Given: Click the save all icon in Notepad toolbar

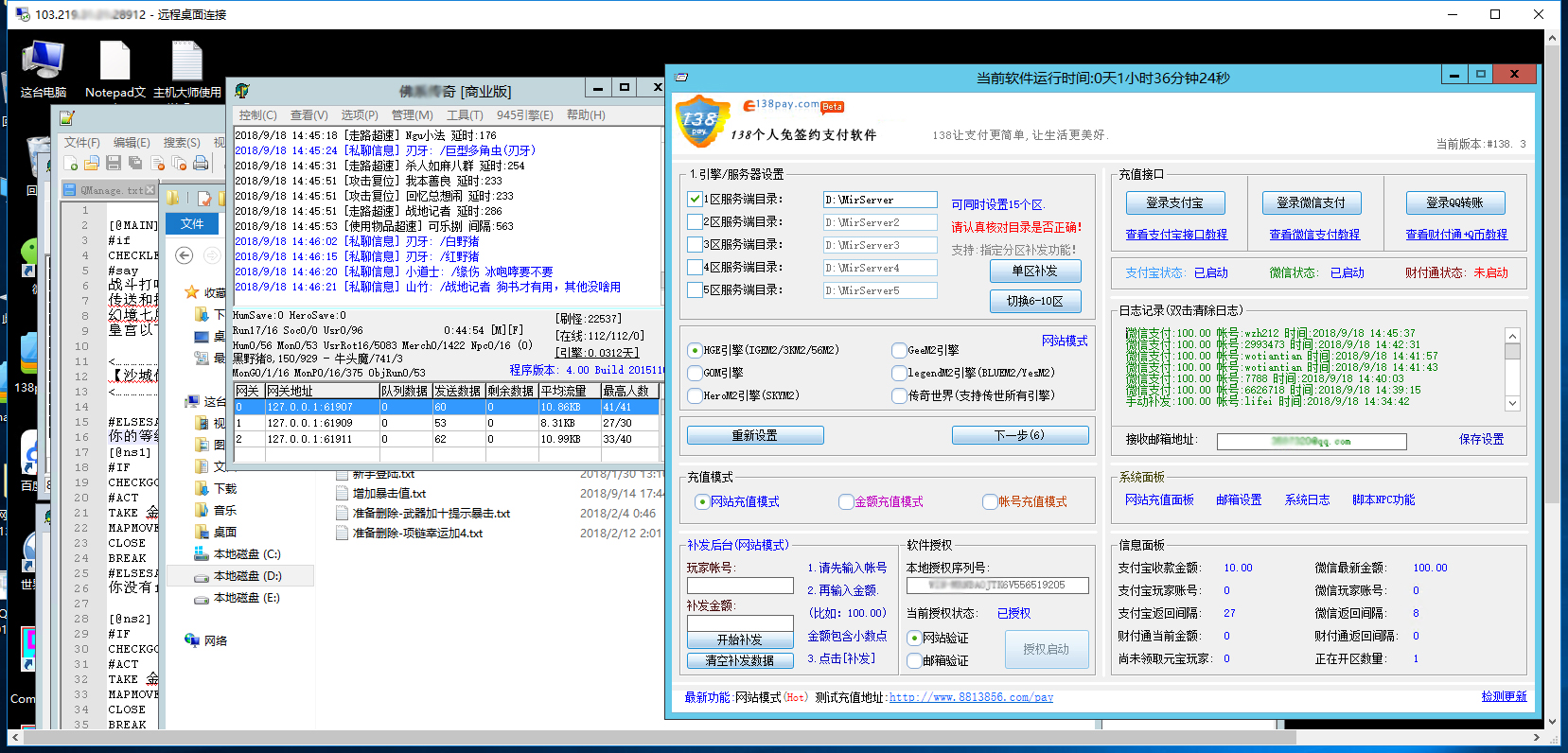Looking at the screenshot, I should click(135, 164).
